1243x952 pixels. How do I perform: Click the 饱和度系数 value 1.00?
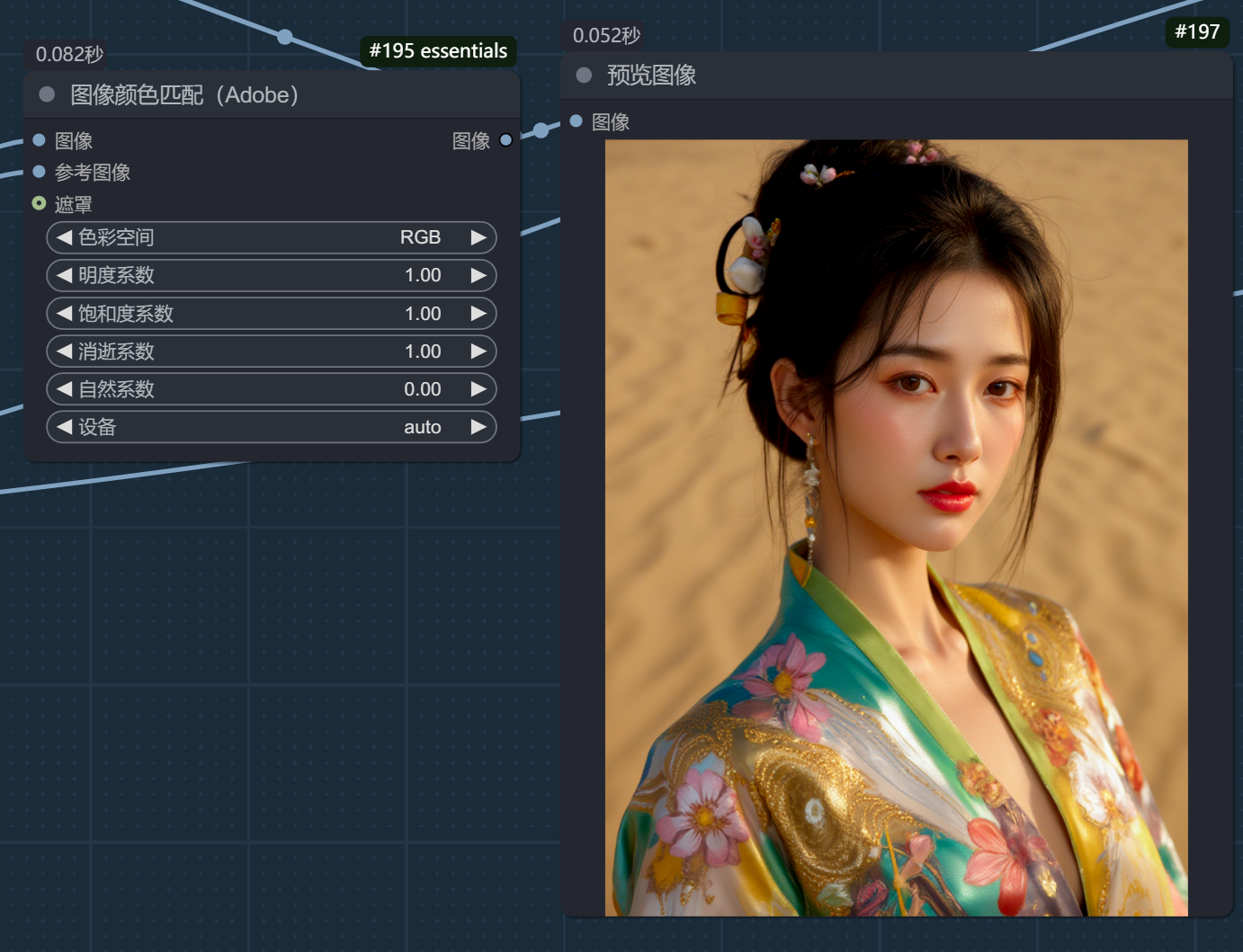tap(423, 314)
